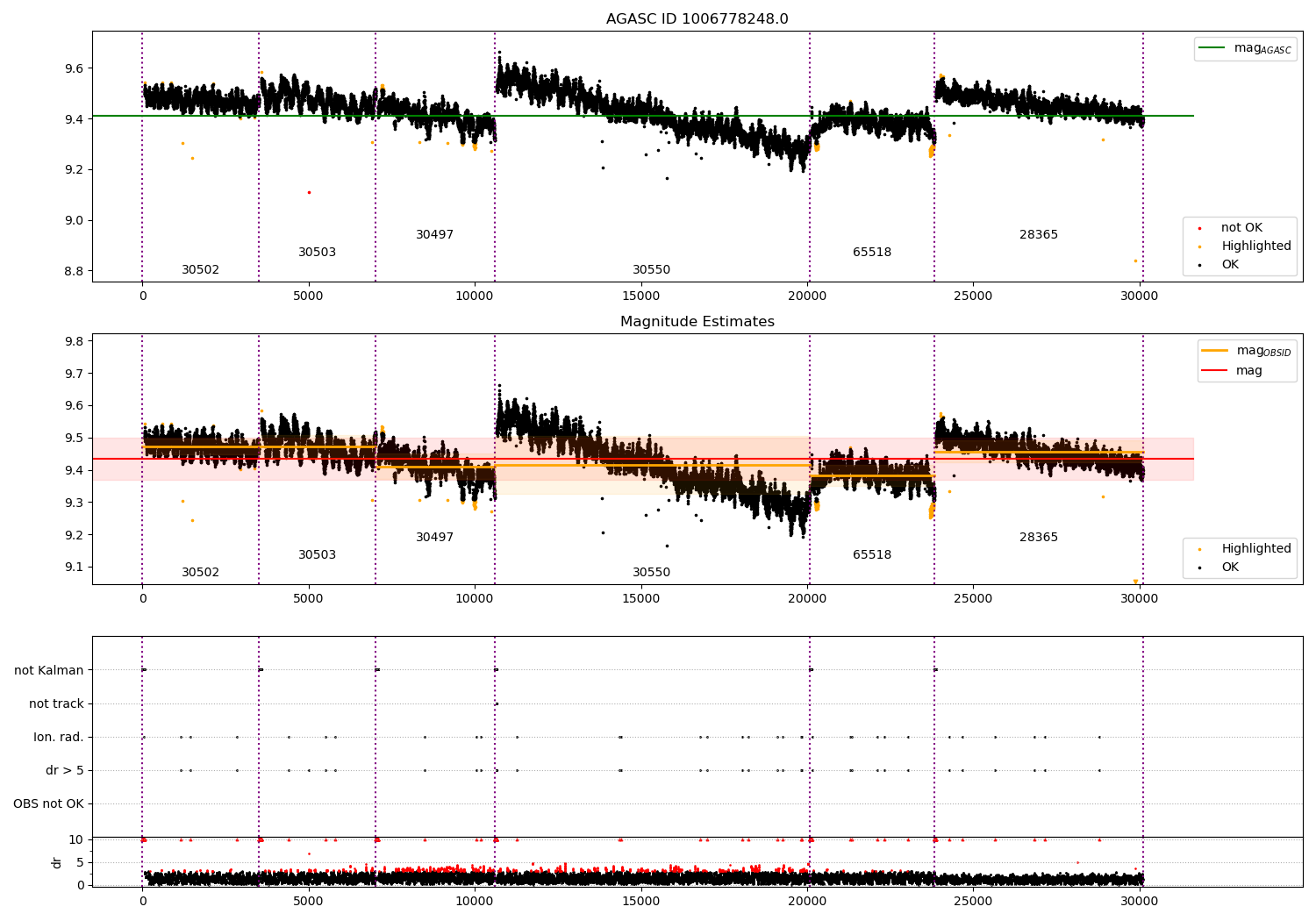Viewport: 1316px width, 921px height.
Task: Click obsid label 65518 in the top panel
Action: 872,253
